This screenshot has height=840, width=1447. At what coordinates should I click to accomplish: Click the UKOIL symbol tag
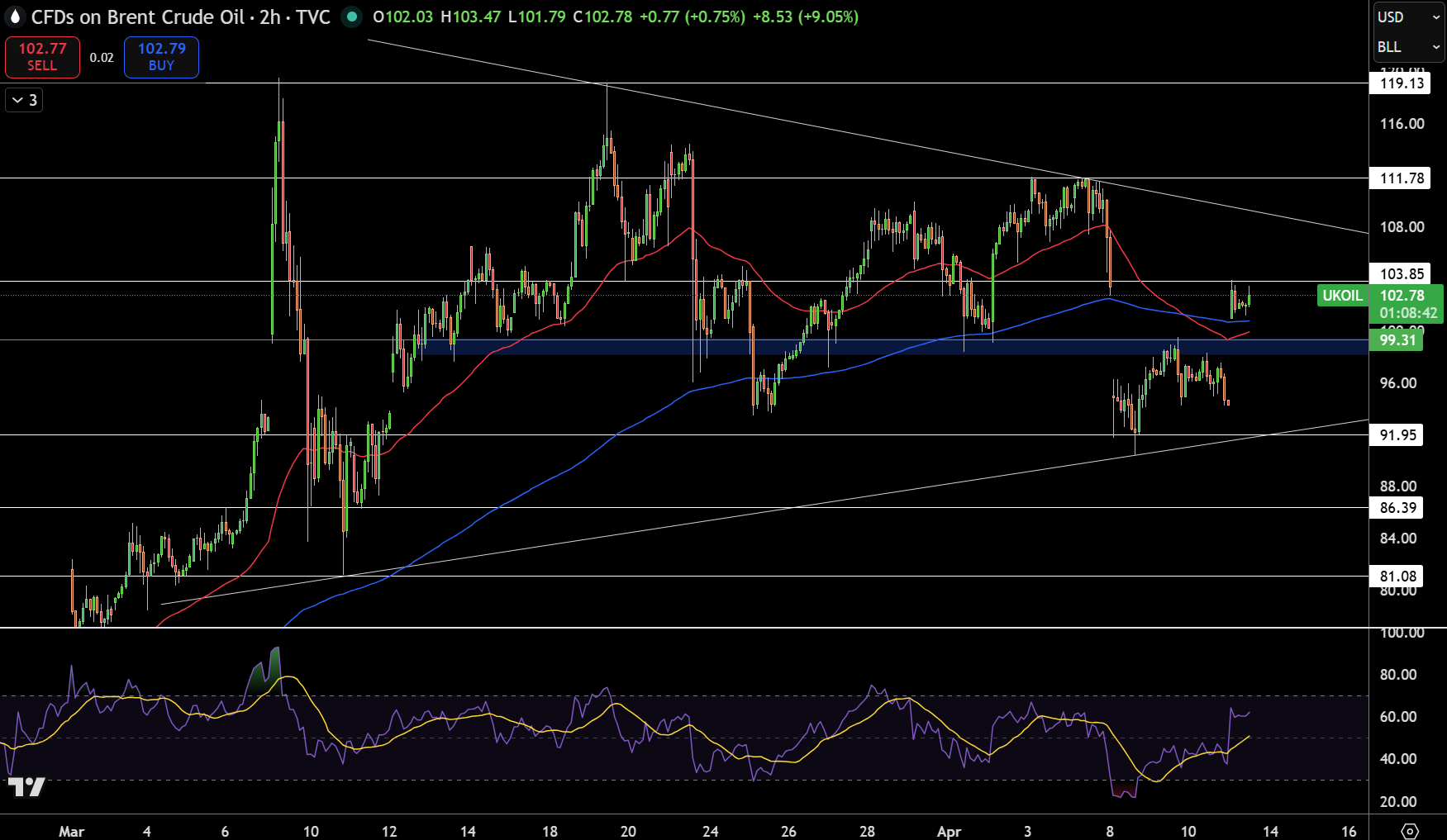(x=1342, y=296)
